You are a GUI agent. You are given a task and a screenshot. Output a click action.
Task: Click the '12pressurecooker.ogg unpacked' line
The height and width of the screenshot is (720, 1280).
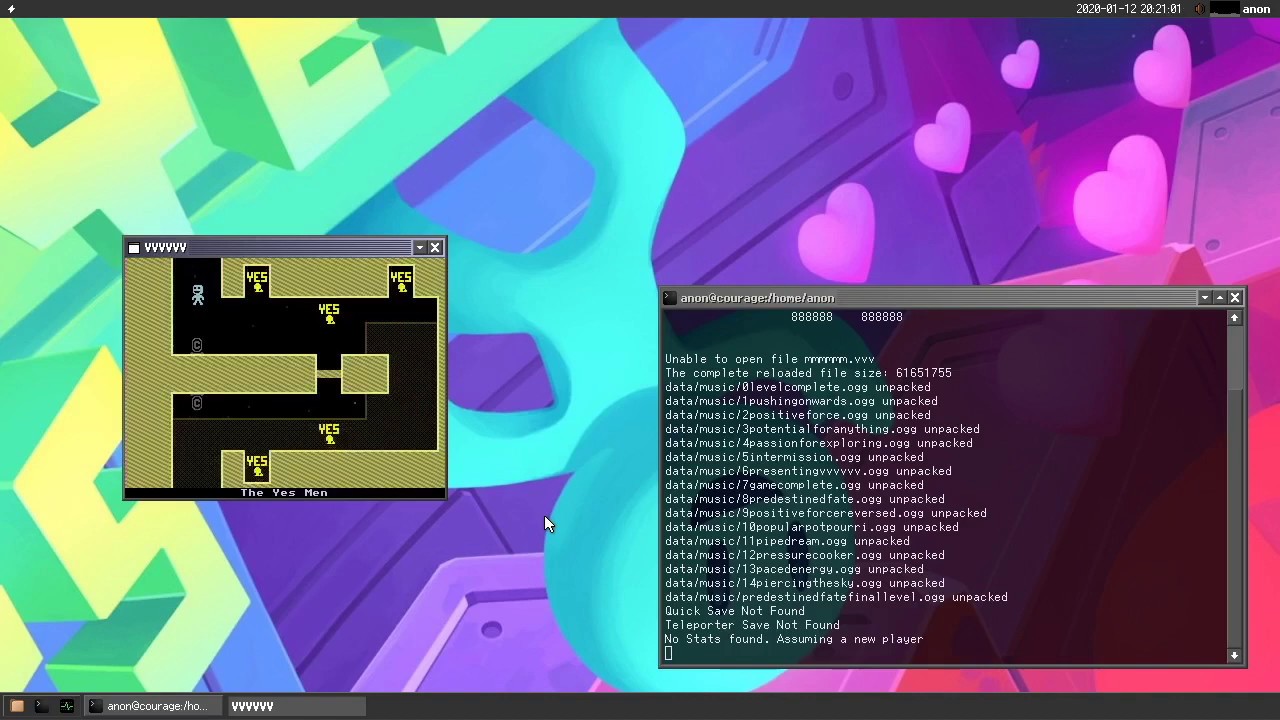(x=805, y=555)
